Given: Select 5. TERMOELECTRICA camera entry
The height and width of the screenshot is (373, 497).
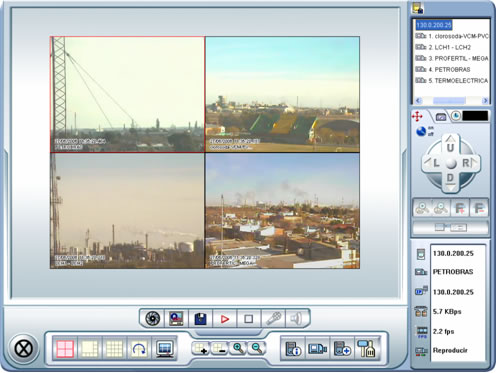Looking at the screenshot, I should (x=458, y=81).
